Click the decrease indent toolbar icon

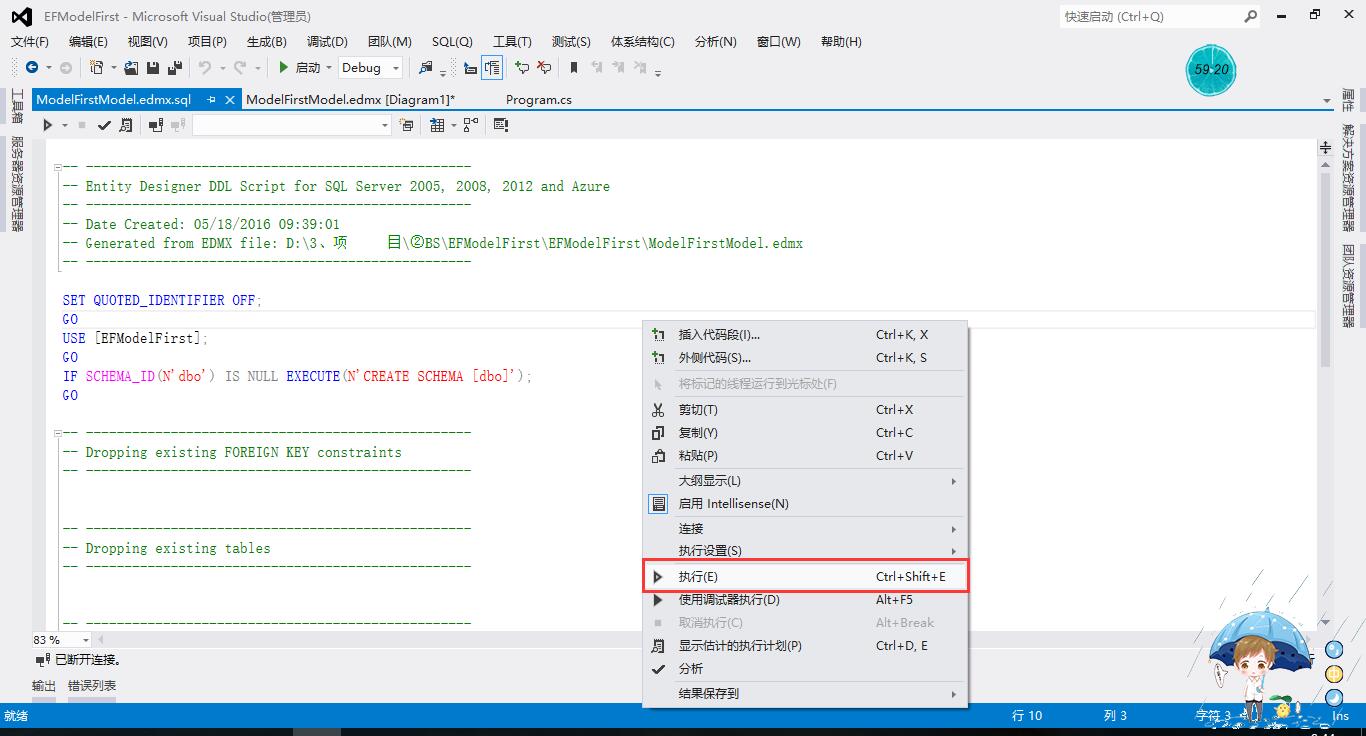click(x=470, y=67)
